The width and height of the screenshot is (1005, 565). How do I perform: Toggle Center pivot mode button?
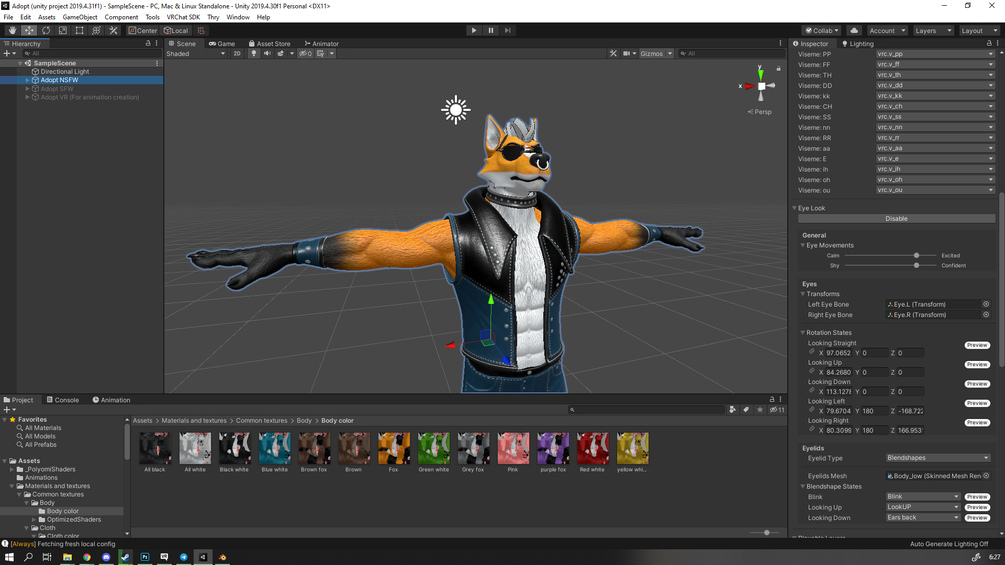tap(142, 30)
